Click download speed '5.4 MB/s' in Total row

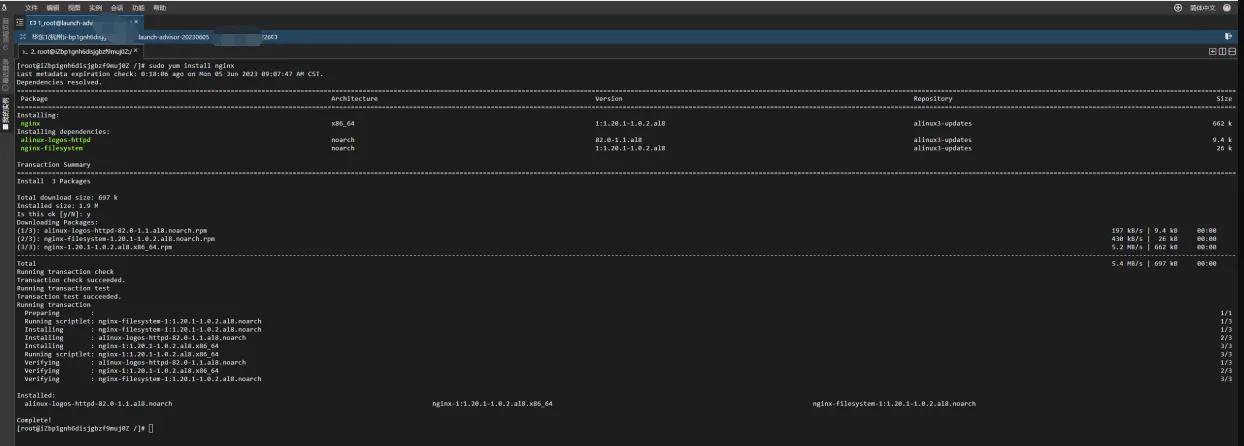(1128, 263)
